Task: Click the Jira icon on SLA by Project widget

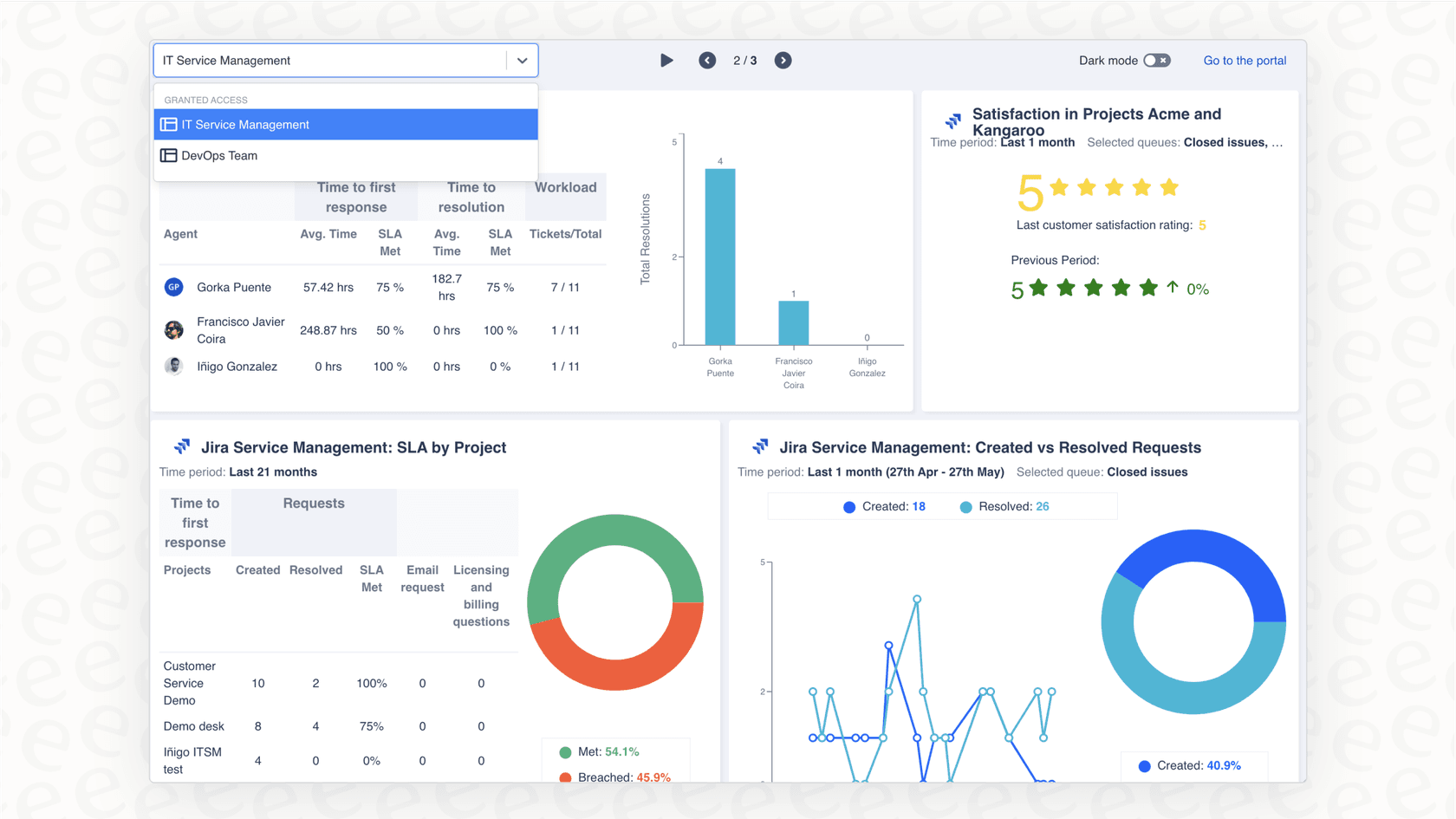Action: point(182,446)
